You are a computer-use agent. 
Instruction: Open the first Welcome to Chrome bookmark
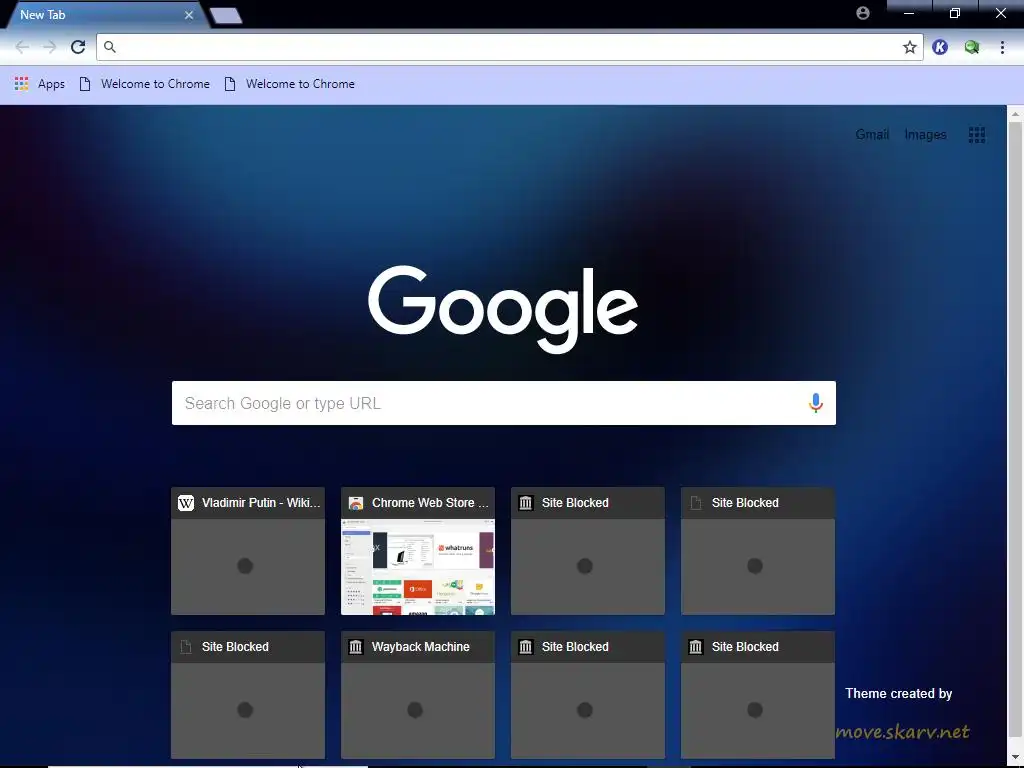145,84
